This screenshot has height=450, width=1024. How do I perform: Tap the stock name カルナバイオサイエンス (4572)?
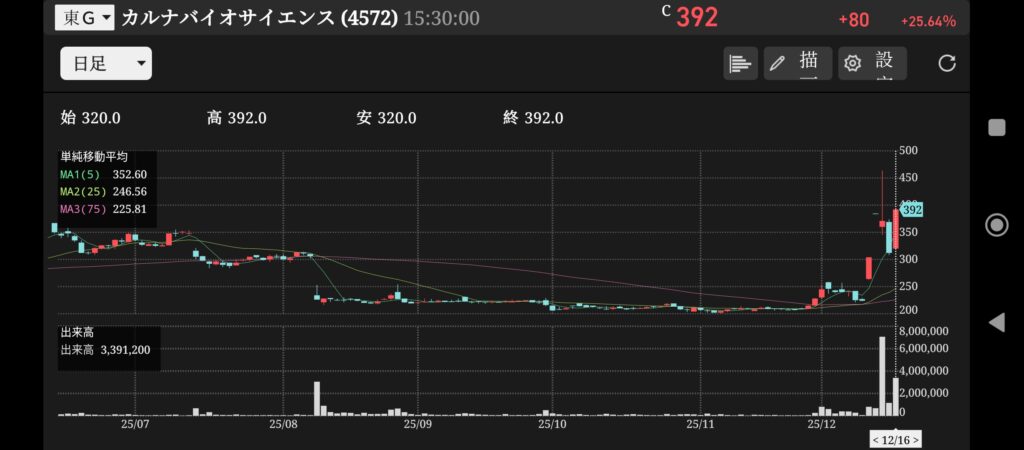pos(259,18)
